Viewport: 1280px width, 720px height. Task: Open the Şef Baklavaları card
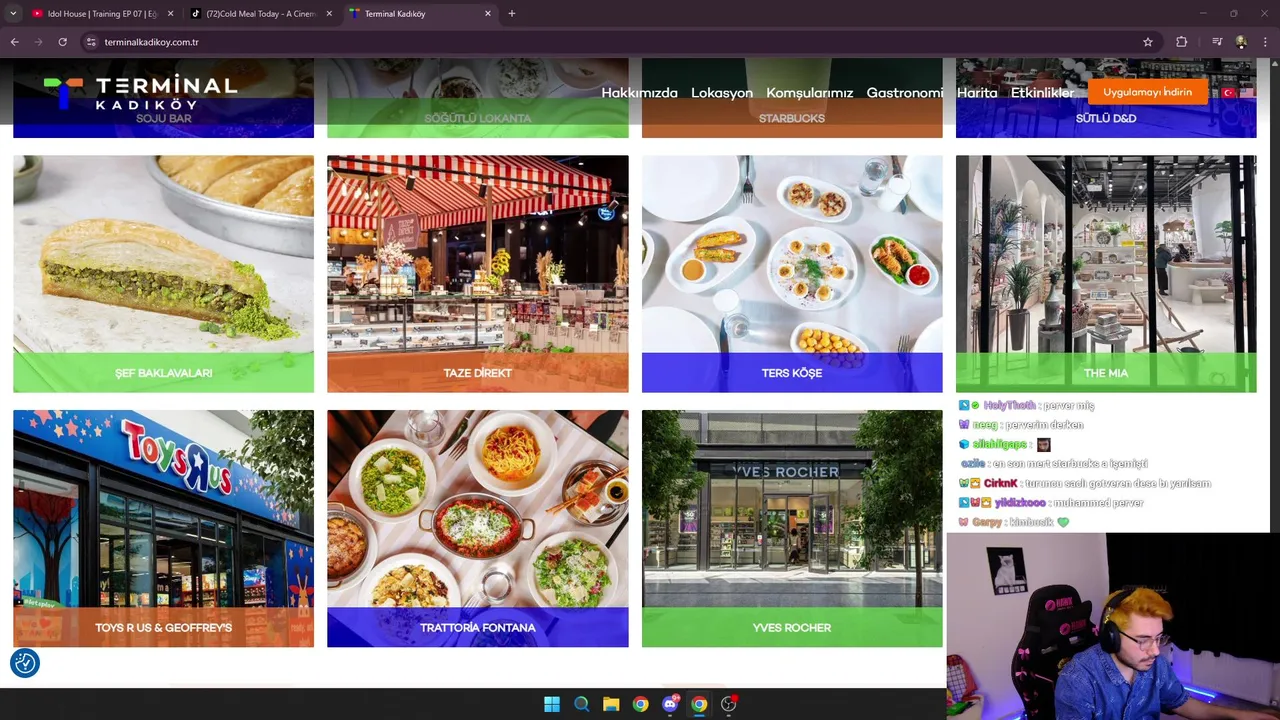(x=163, y=273)
